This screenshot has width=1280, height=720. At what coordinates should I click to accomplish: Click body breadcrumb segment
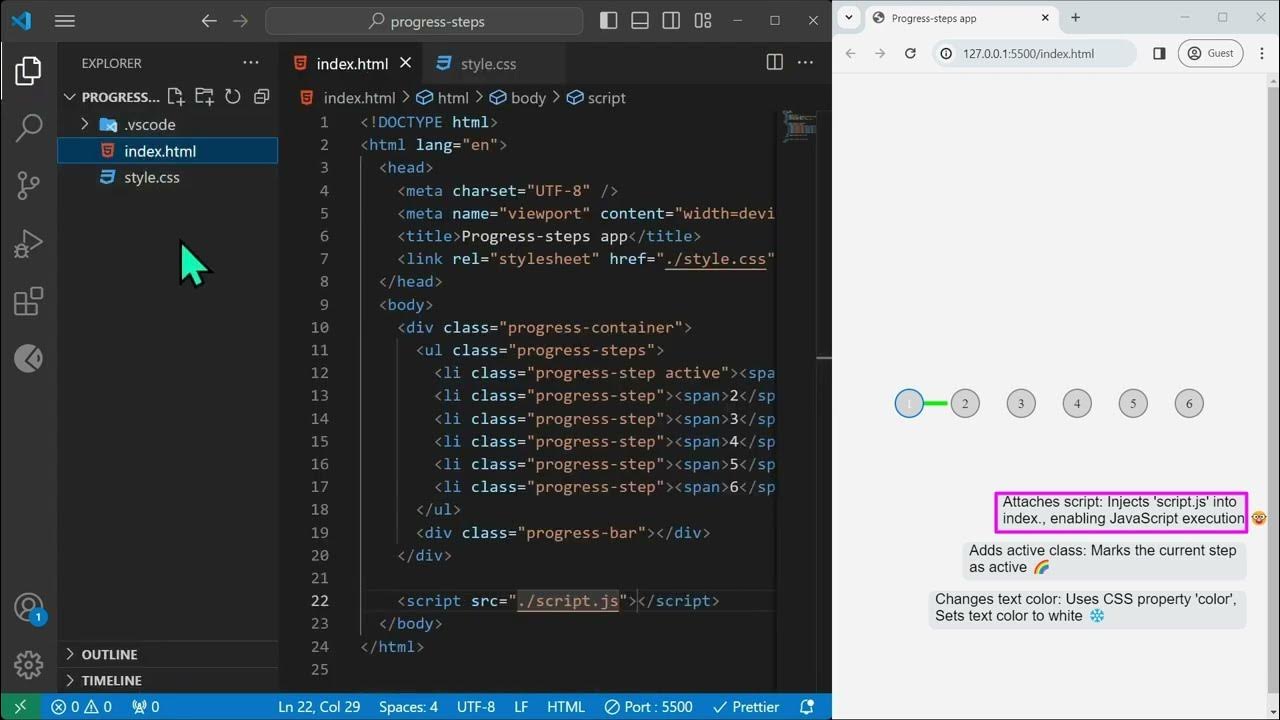pos(518,98)
